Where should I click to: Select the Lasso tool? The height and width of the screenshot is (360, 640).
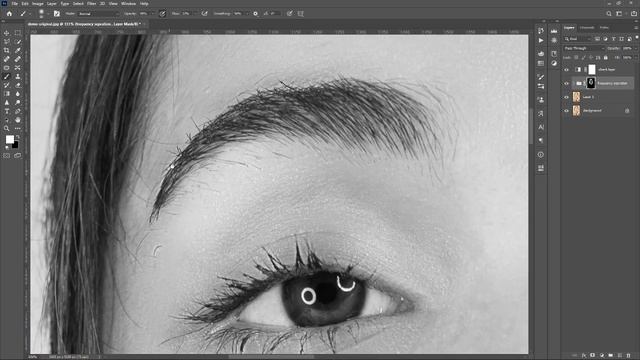[x=7, y=42]
